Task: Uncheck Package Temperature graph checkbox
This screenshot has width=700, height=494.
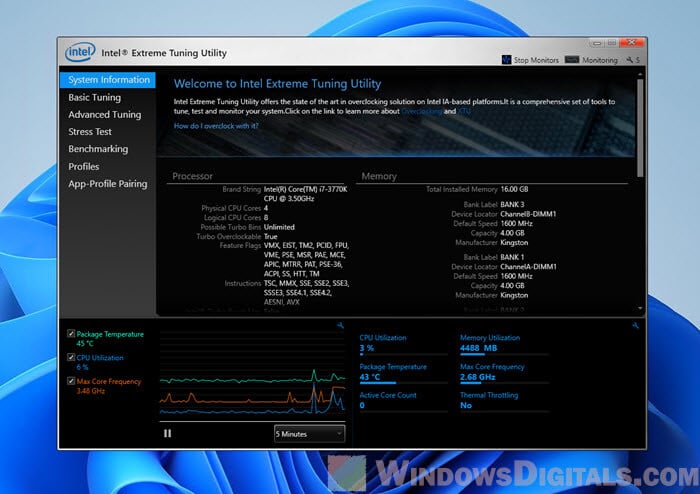Action: (71, 333)
